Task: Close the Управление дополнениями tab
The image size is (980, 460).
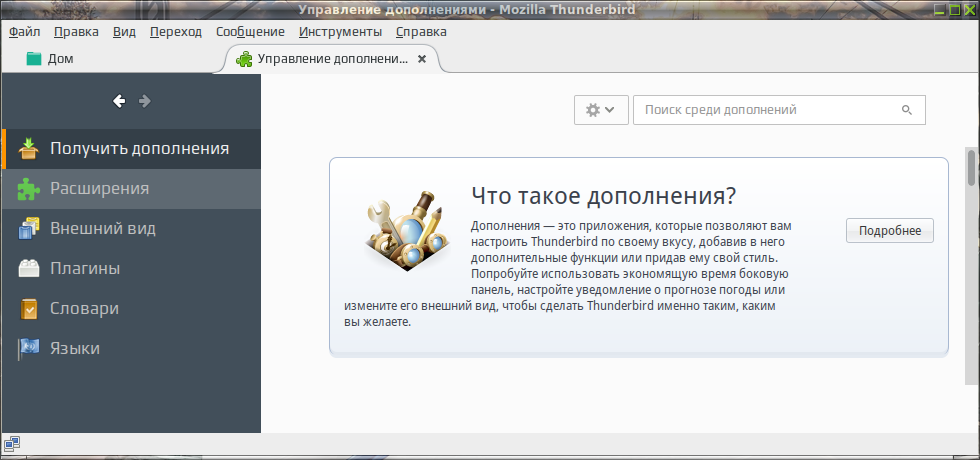Action: coord(422,59)
